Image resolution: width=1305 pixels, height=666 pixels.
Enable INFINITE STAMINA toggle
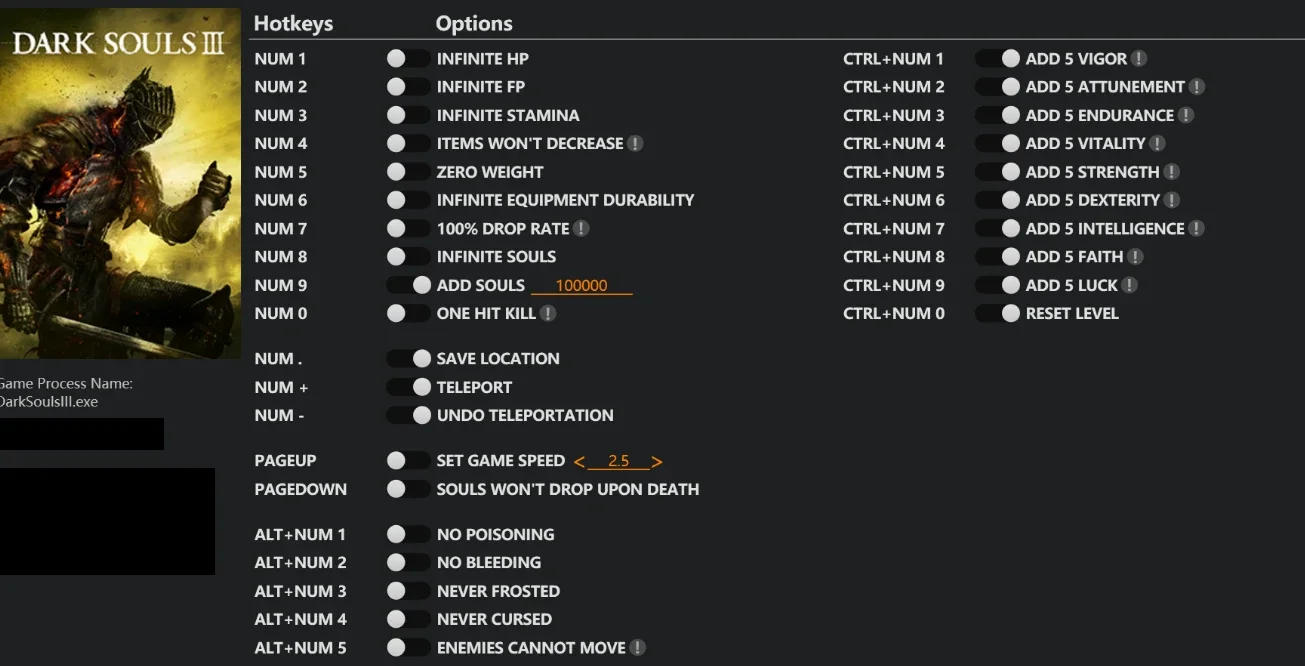coord(408,116)
